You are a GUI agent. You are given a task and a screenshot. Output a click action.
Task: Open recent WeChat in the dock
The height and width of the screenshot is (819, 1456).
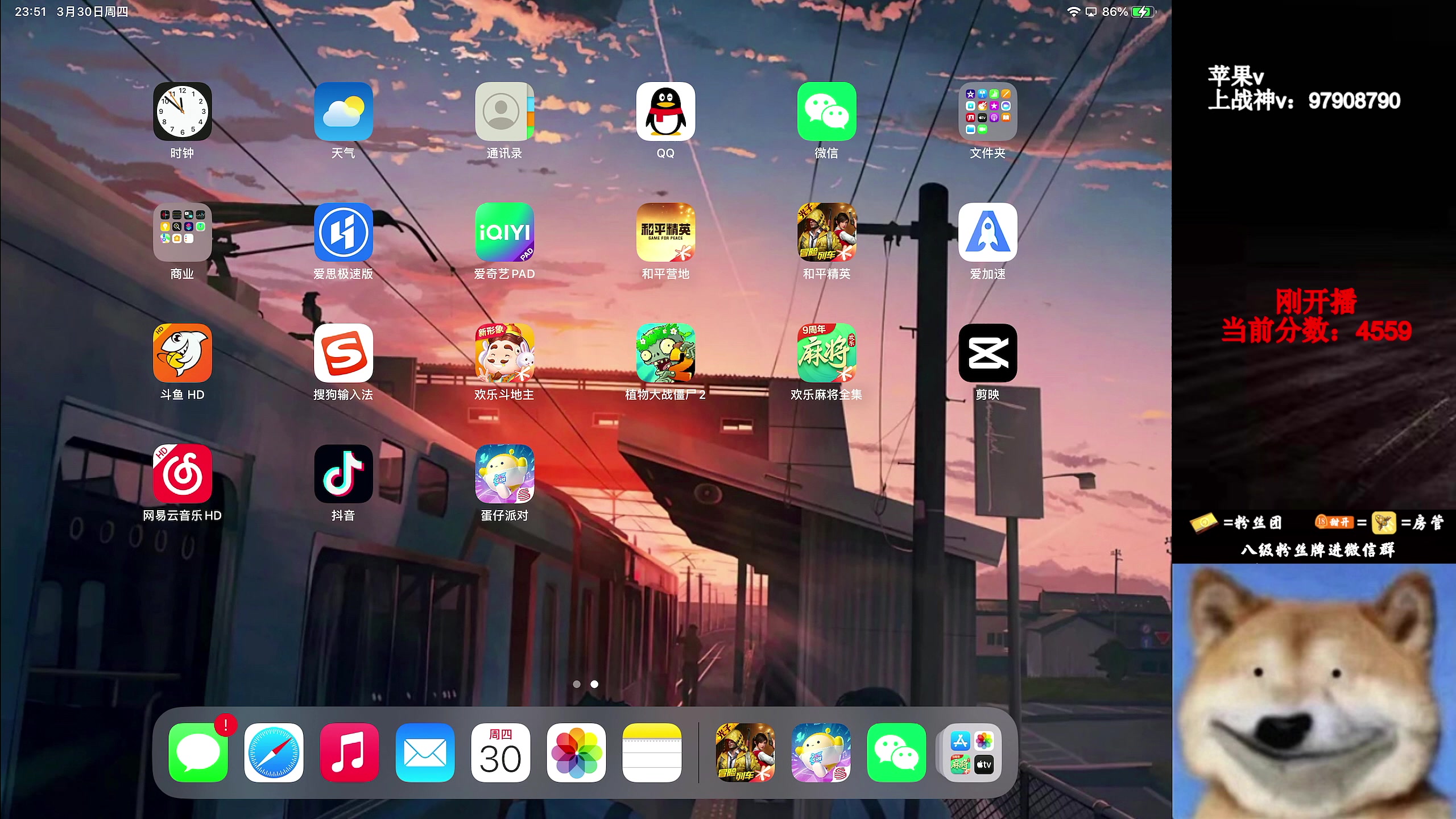click(x=896, y=752)
